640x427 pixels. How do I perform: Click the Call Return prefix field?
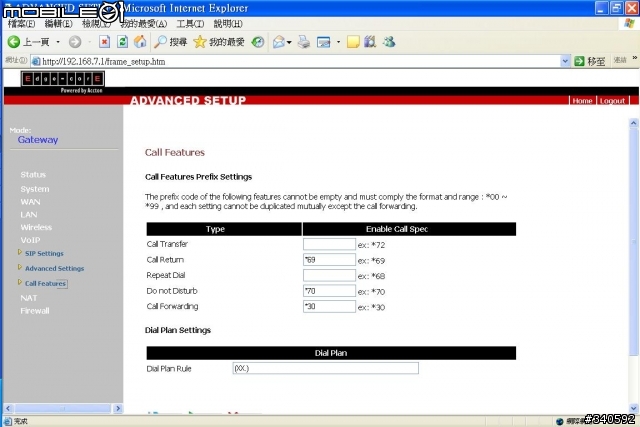[329, 260]
